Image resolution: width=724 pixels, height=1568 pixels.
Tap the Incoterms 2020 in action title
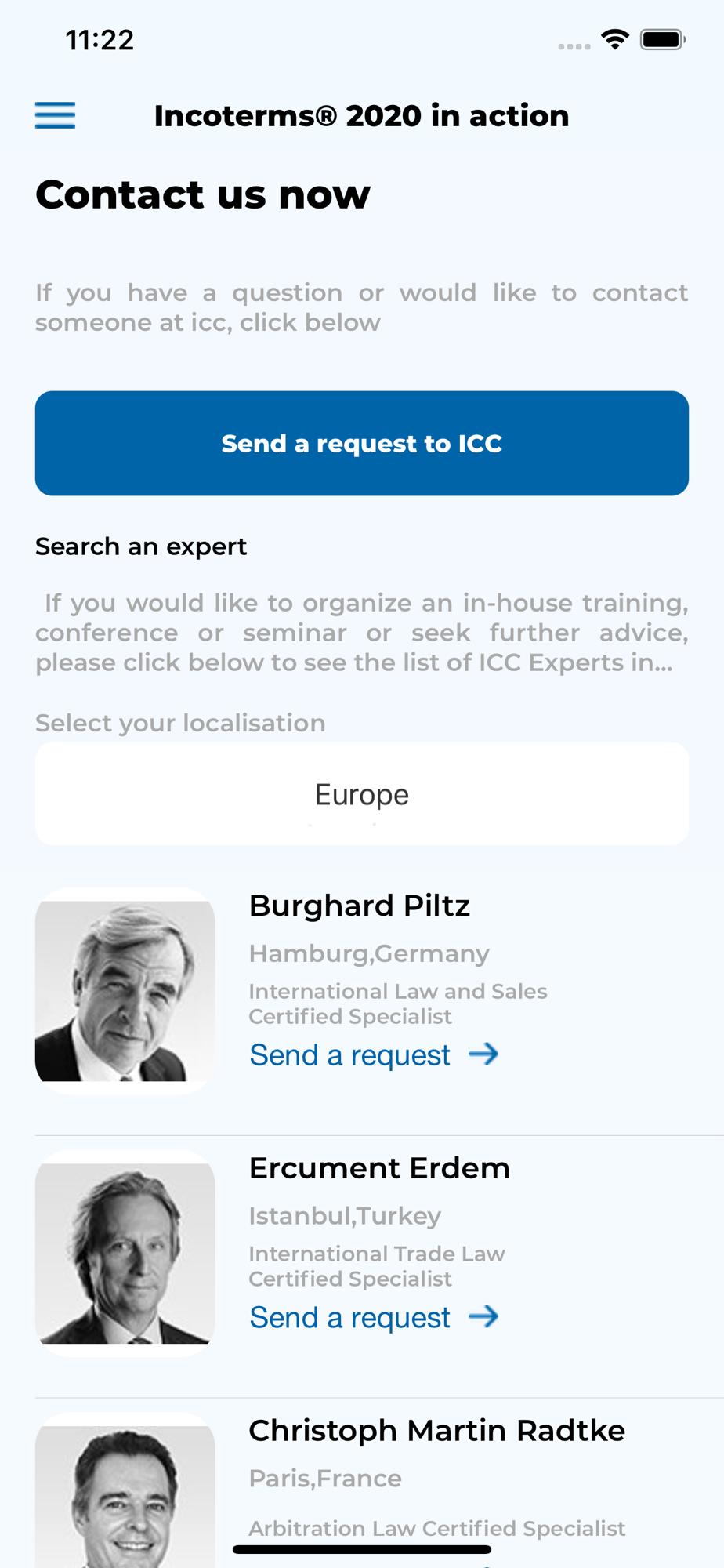tap(362, 116)
